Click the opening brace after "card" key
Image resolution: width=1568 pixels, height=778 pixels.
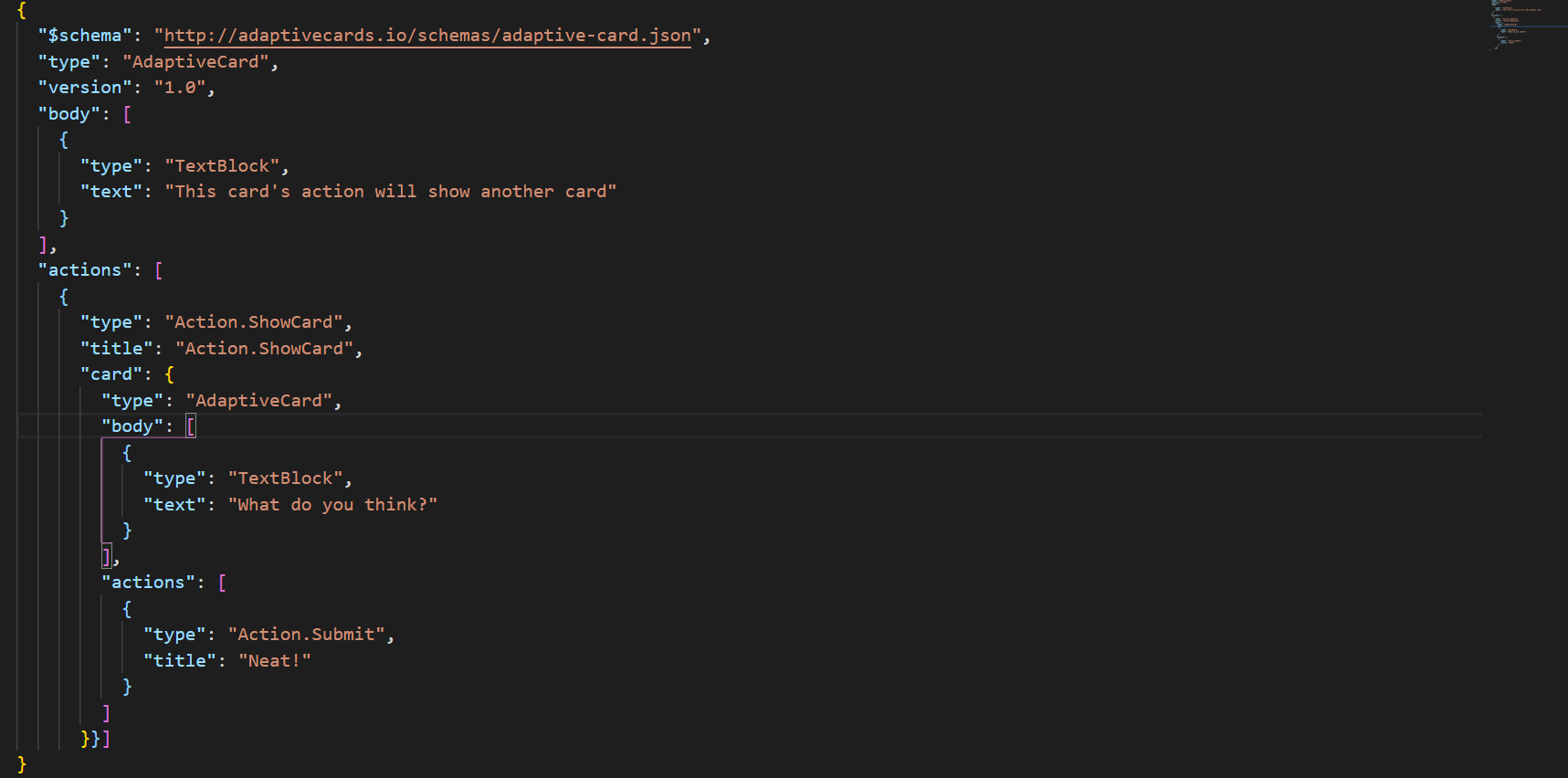pos(169,374)
